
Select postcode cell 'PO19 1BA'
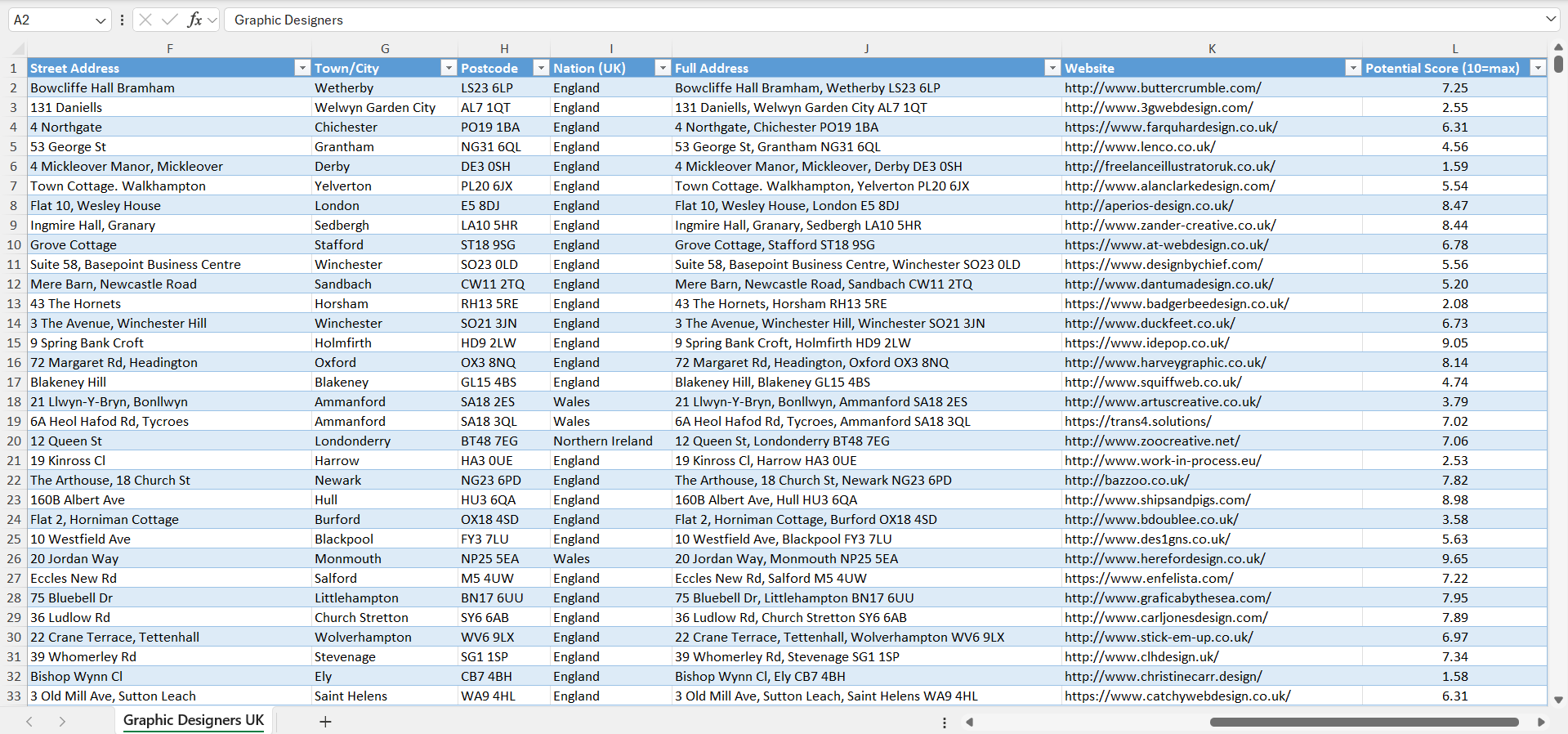coord(503,128)
